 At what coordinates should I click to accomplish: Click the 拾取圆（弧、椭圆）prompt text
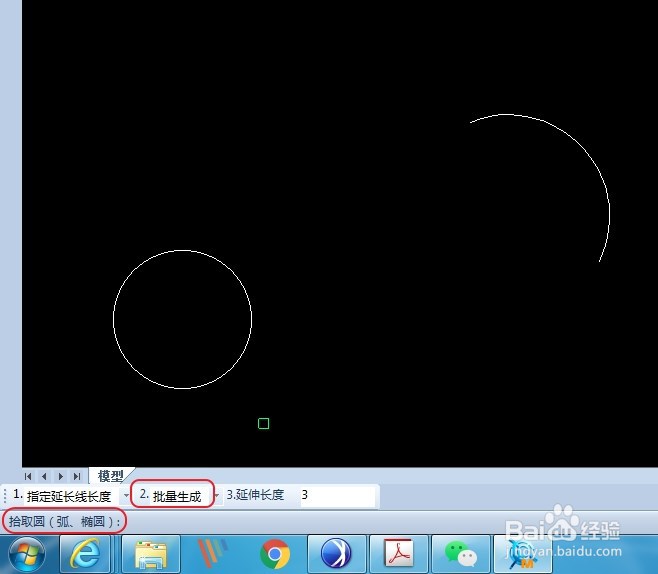point(64,522)
